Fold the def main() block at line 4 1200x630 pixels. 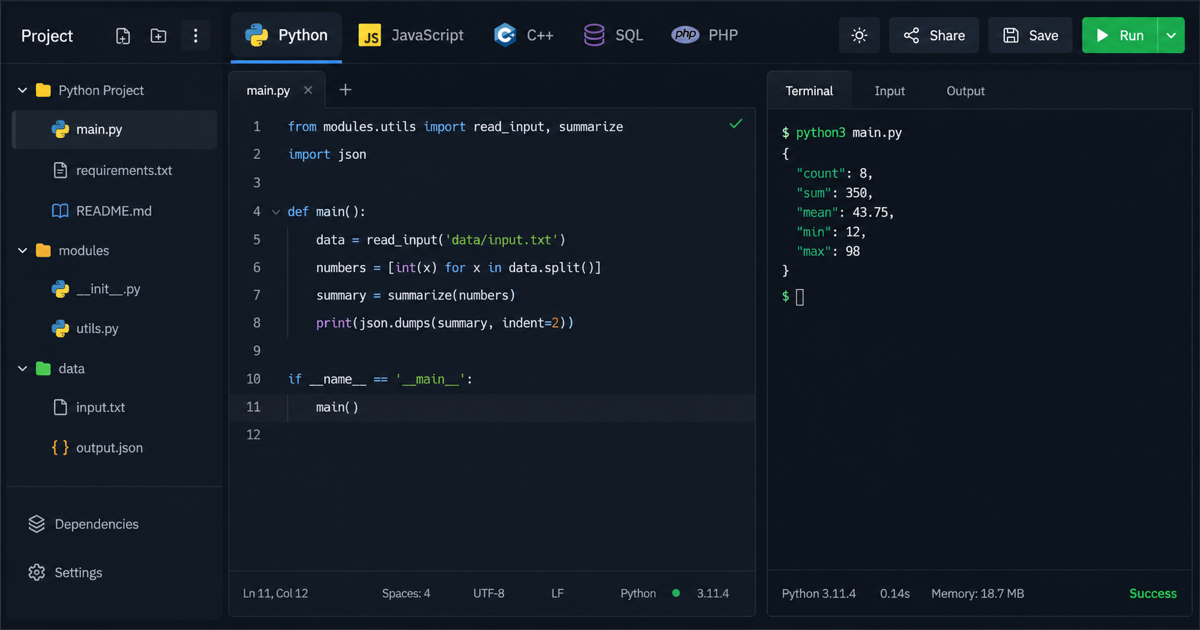point(275,211)
